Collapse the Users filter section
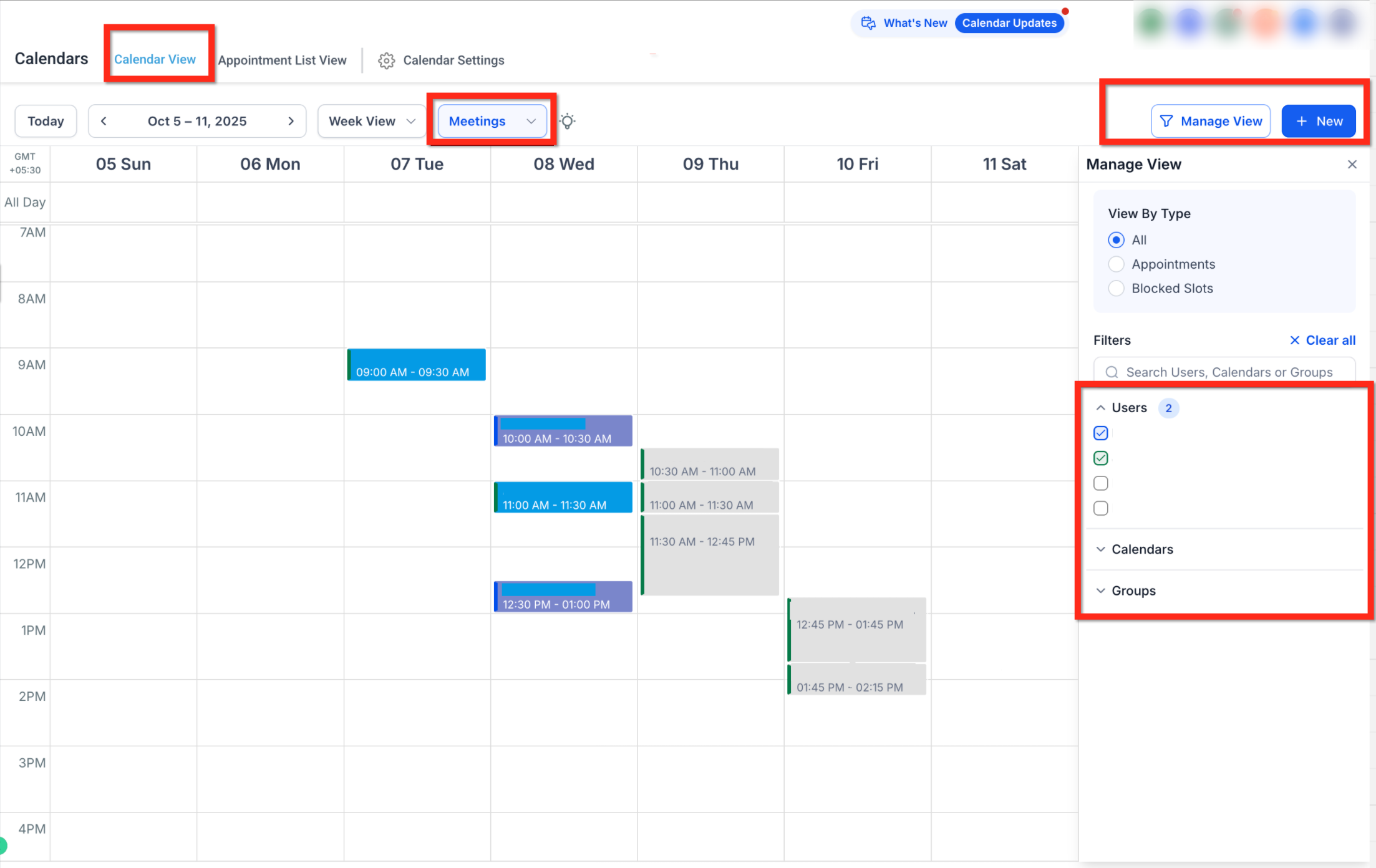This screenshot has width=1376, height=868. tap(1100, 408)
